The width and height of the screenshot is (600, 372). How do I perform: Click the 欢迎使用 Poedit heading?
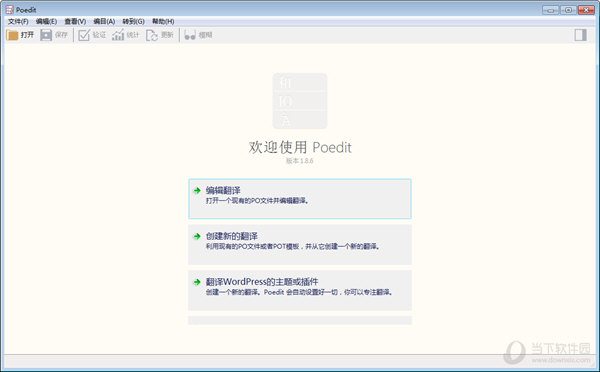pos(300,147)
